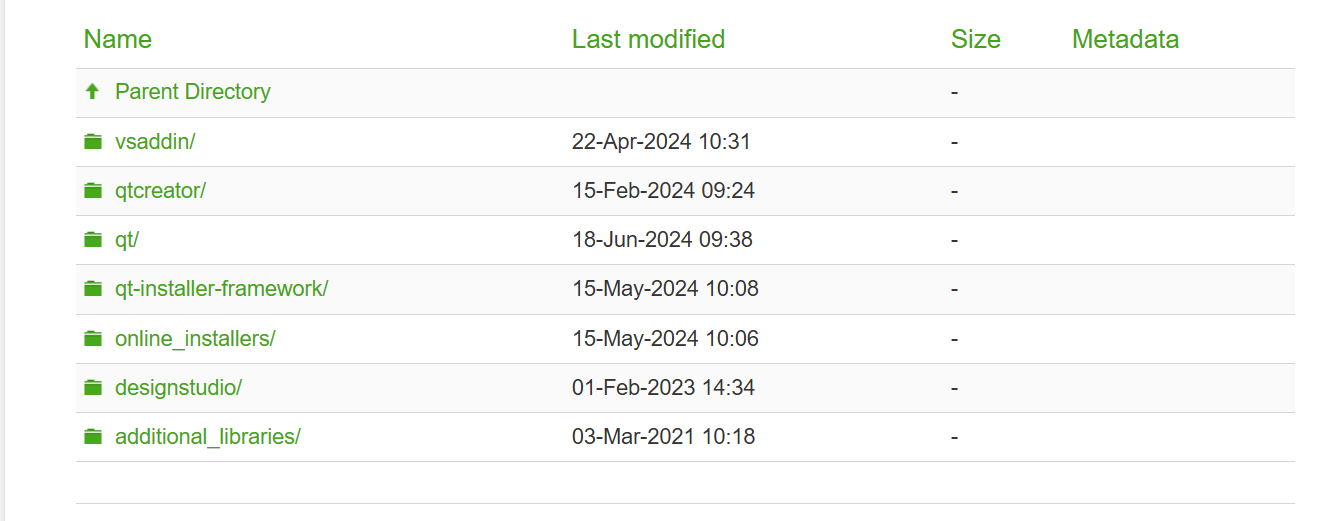Click the additional_libraries folder icon
The height and width of the screenshot is (521, 1319).
[93, 437]
